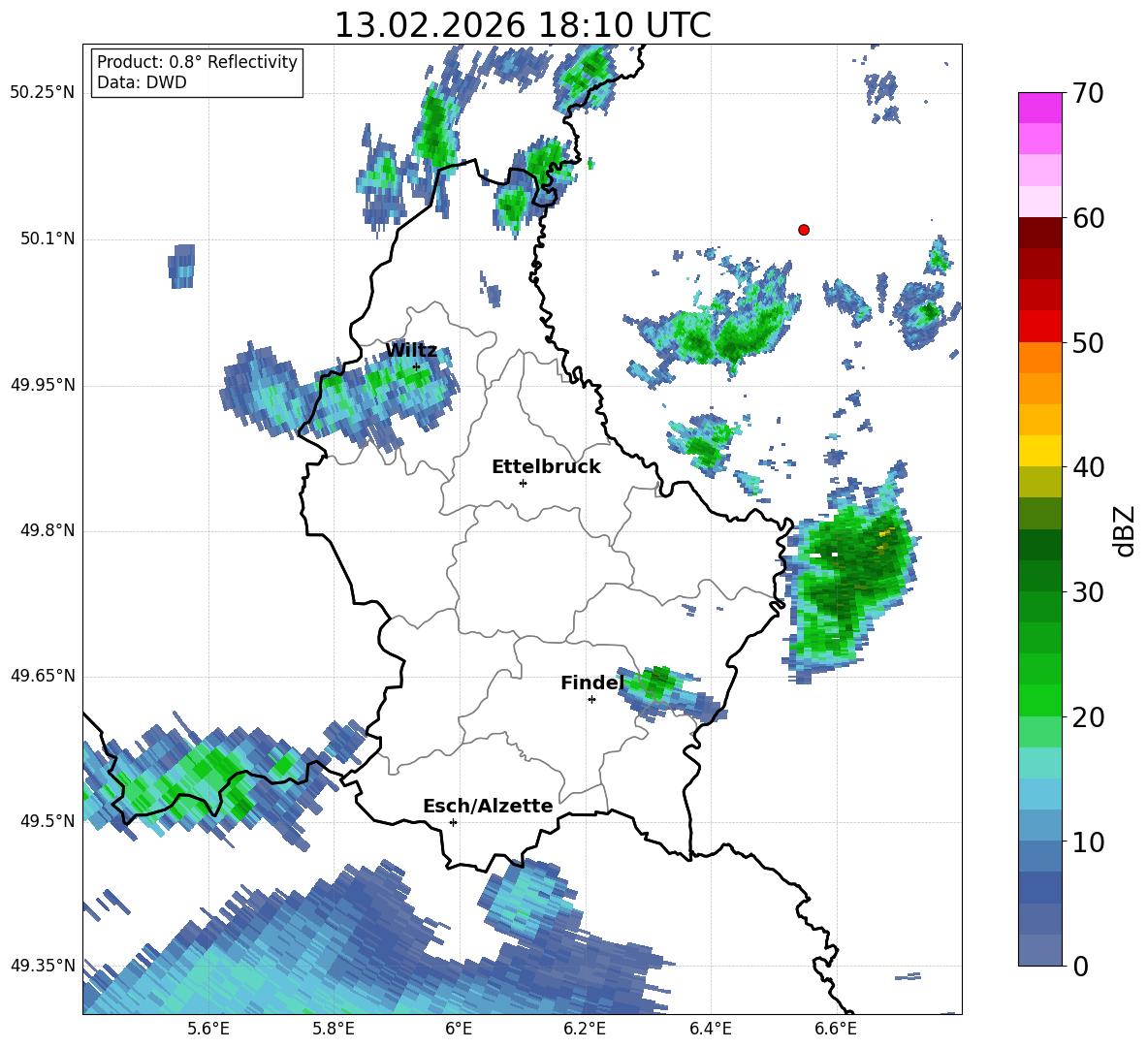
Task: Click the 49.8°N latitude label
Action: pos(48,530)
